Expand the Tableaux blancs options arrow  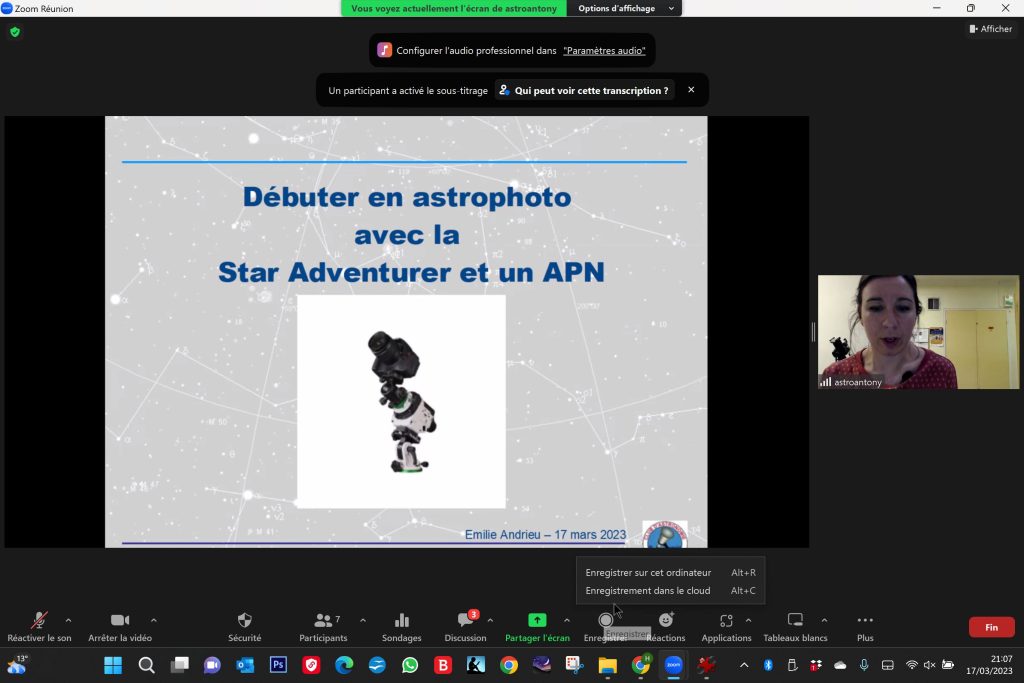(x=824, y=620)
